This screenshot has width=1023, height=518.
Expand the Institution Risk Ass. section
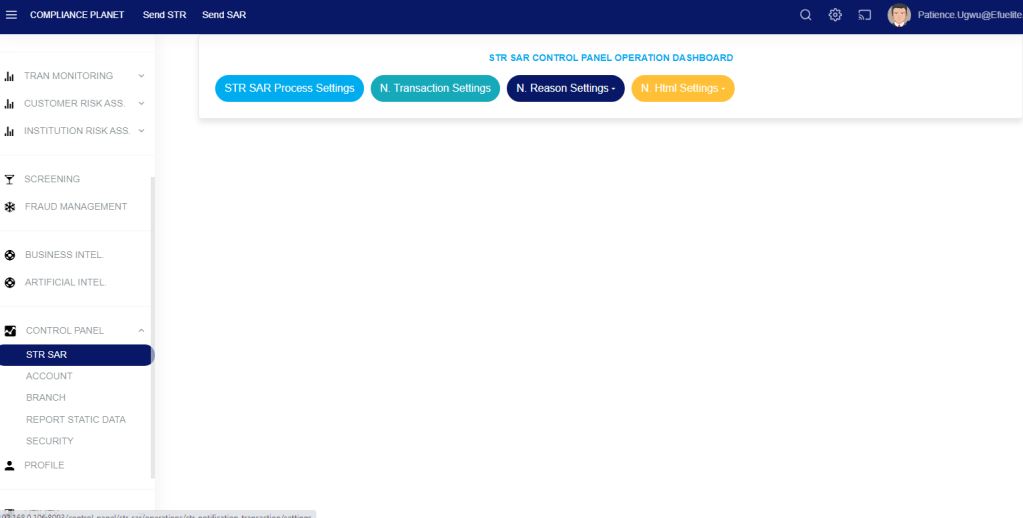tap(141, 131)
